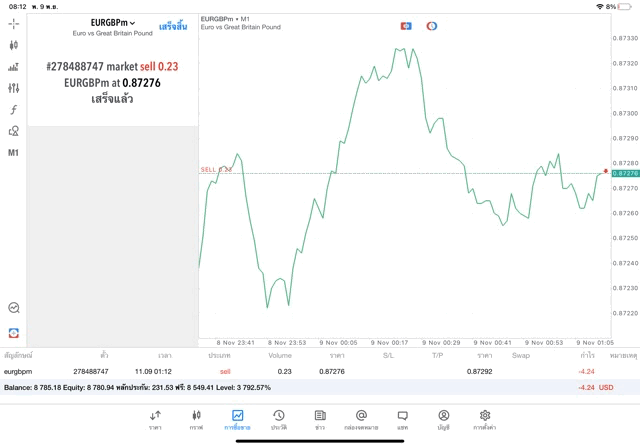Expand the EURGBPm symbol dropdown
This screenshot has height=447, width=640.
(x=113, y=23)
